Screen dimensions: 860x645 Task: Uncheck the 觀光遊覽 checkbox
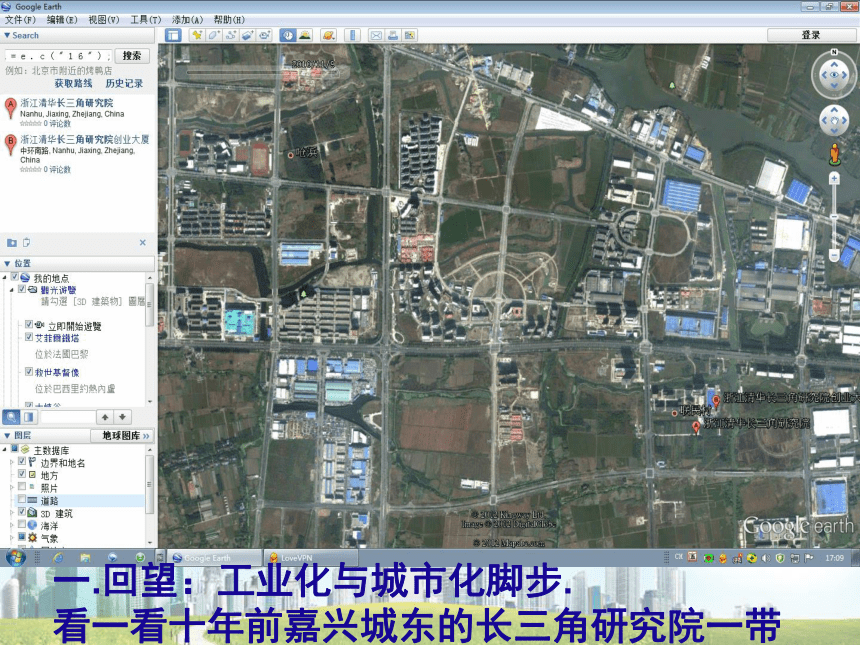tap(22, 289)
